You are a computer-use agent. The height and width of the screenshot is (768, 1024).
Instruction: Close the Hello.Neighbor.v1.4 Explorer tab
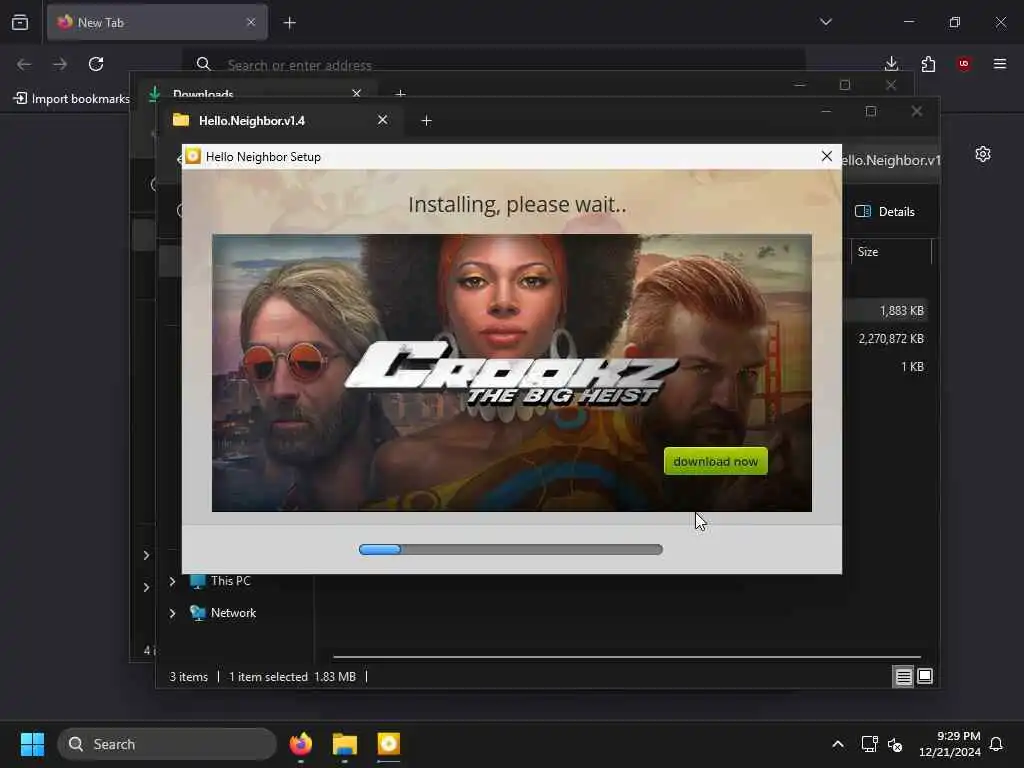click(x=382, y=120)
